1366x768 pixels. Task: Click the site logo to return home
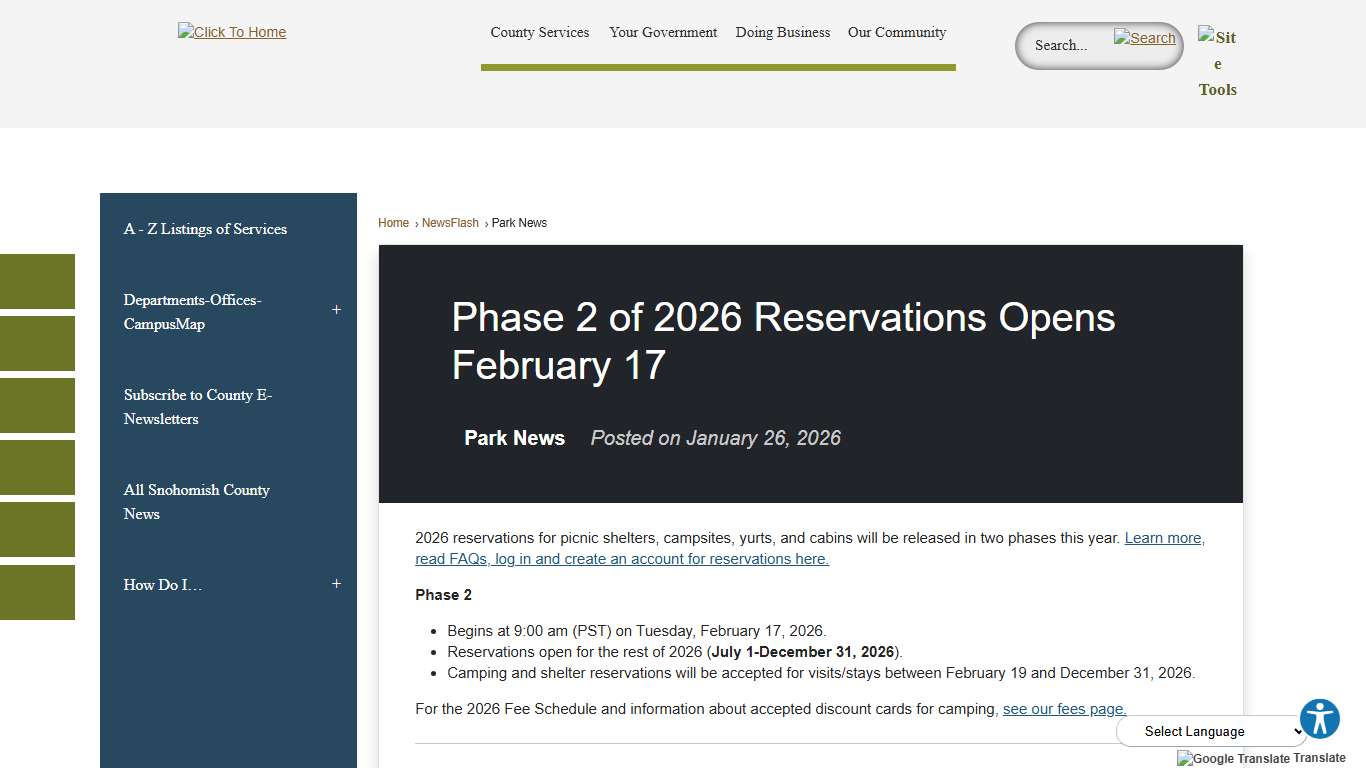[x=231, y=31]
